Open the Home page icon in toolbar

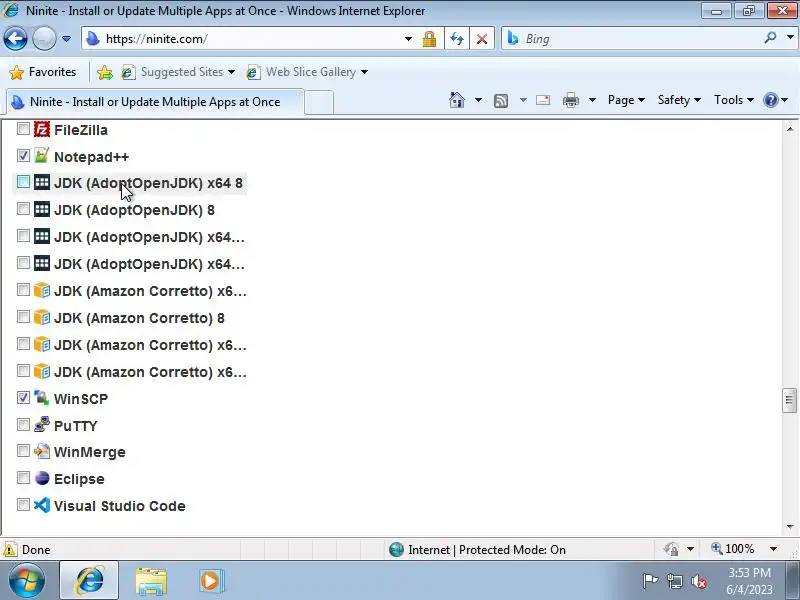(457, 100)
